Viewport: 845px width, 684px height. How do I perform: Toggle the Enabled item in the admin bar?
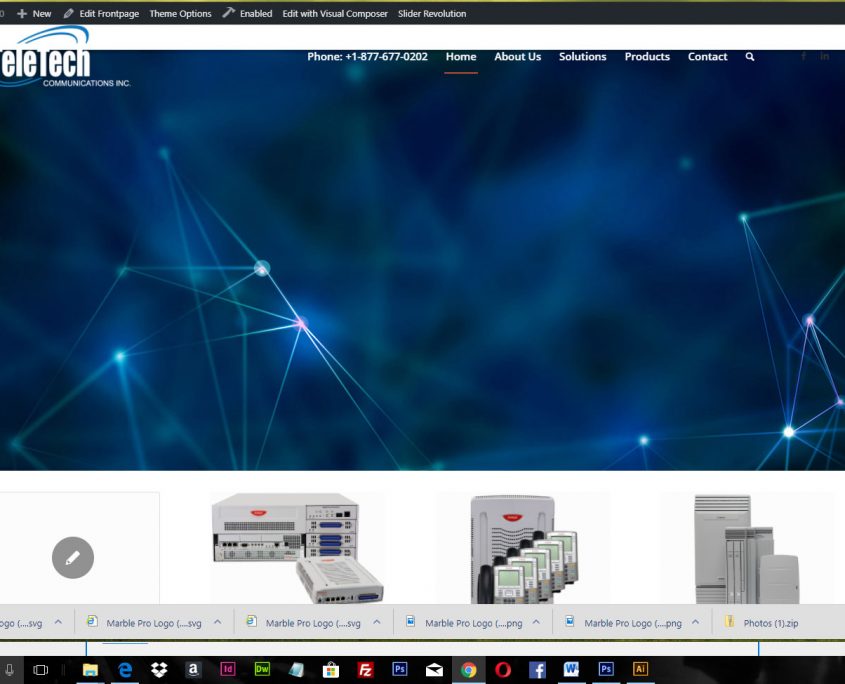(x=247, y=14)
